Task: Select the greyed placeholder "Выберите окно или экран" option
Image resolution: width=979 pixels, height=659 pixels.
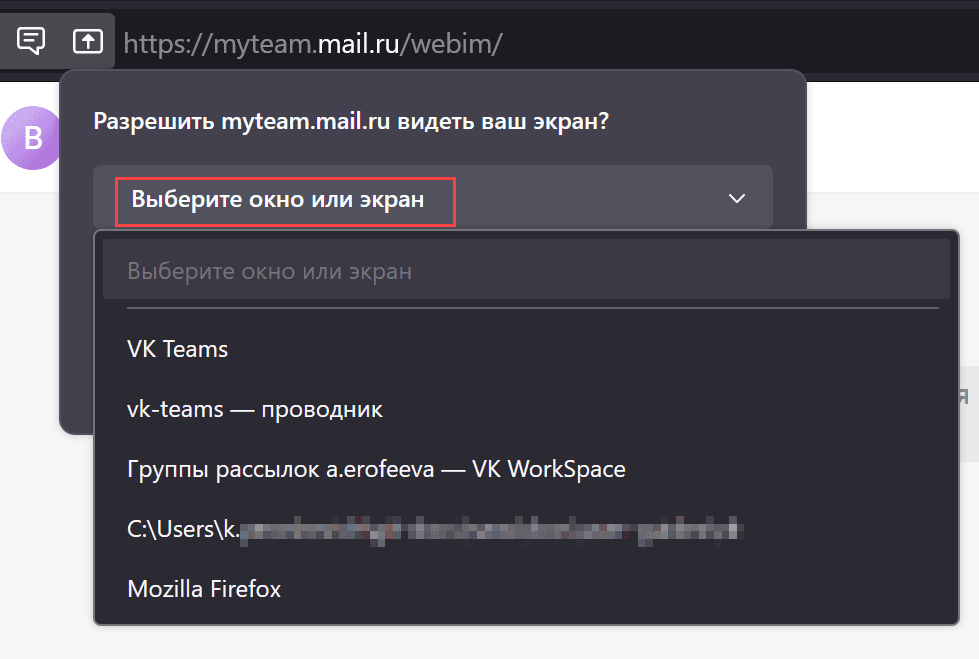Action: coord(526,271)
